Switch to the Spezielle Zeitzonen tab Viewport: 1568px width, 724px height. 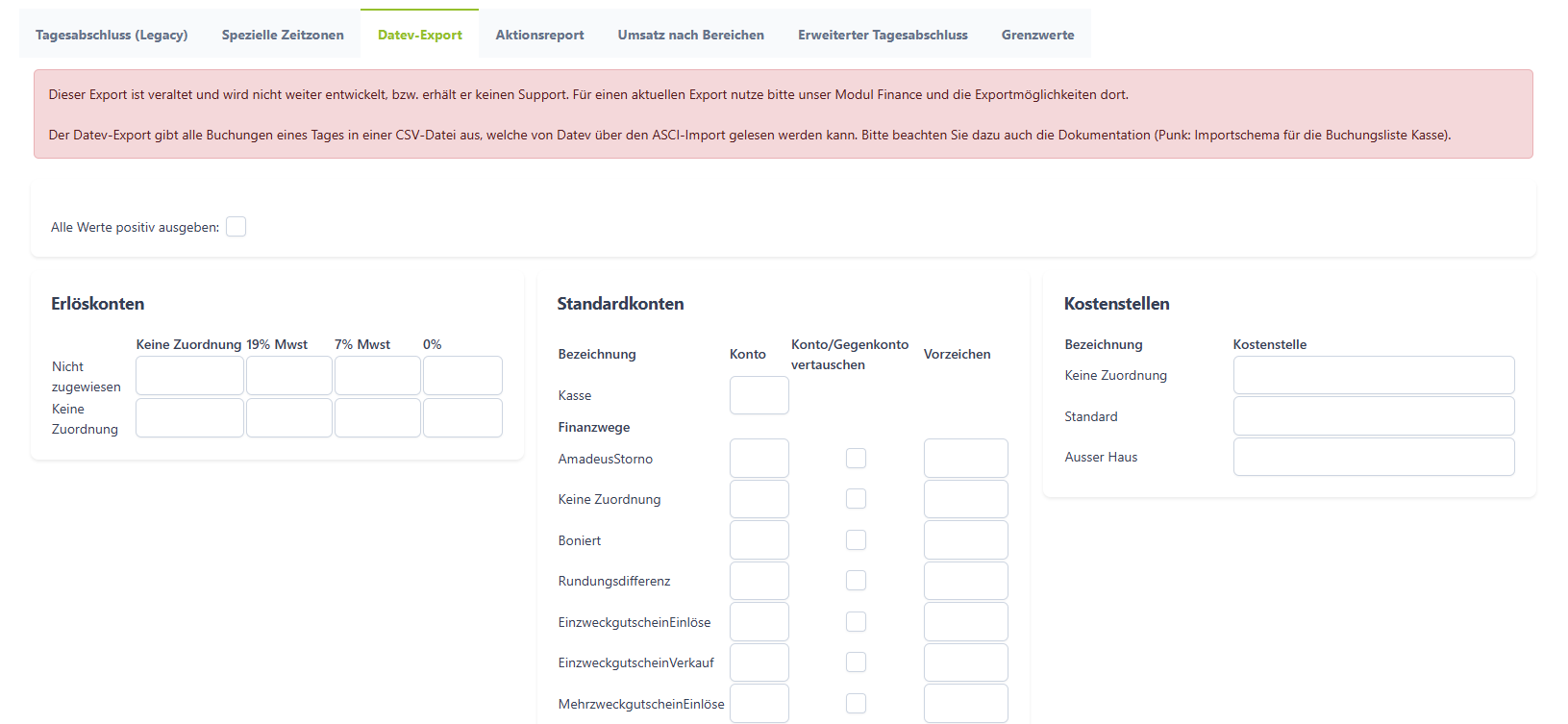pyautogui.click(x=283, y=35)
